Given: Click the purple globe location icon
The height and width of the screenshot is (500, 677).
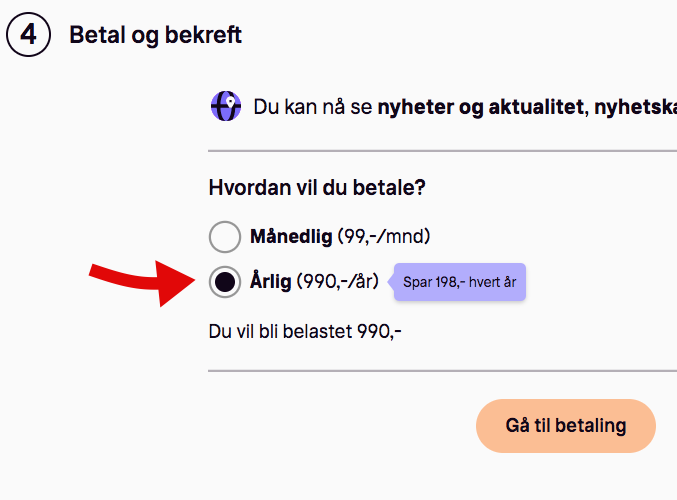Looking at the screenshot, I should [226, 106].
